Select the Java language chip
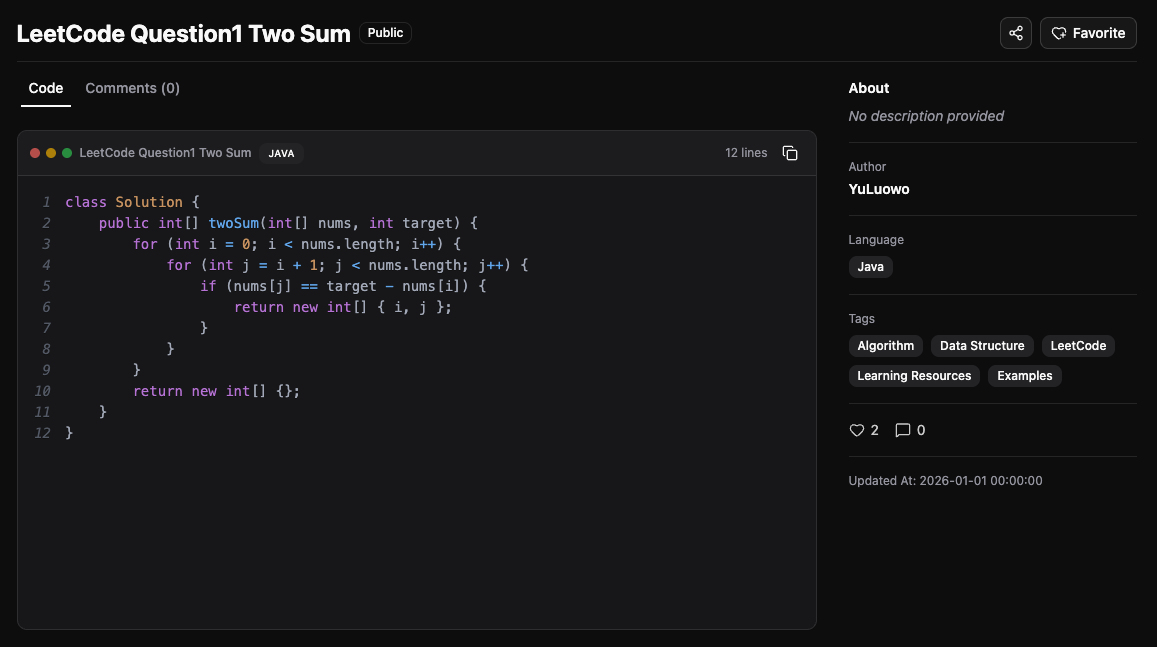This screenshot has width=1157, height=647. point(870,267)
